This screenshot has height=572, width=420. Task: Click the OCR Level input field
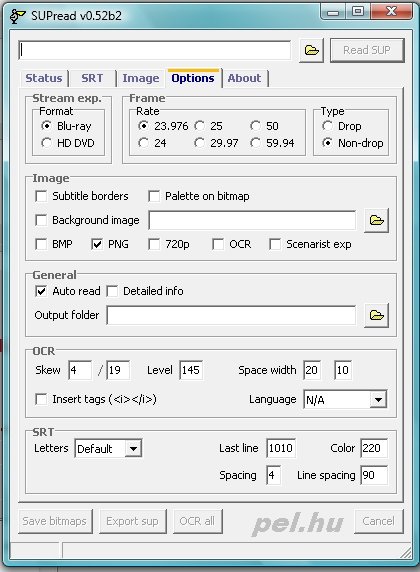191,370
